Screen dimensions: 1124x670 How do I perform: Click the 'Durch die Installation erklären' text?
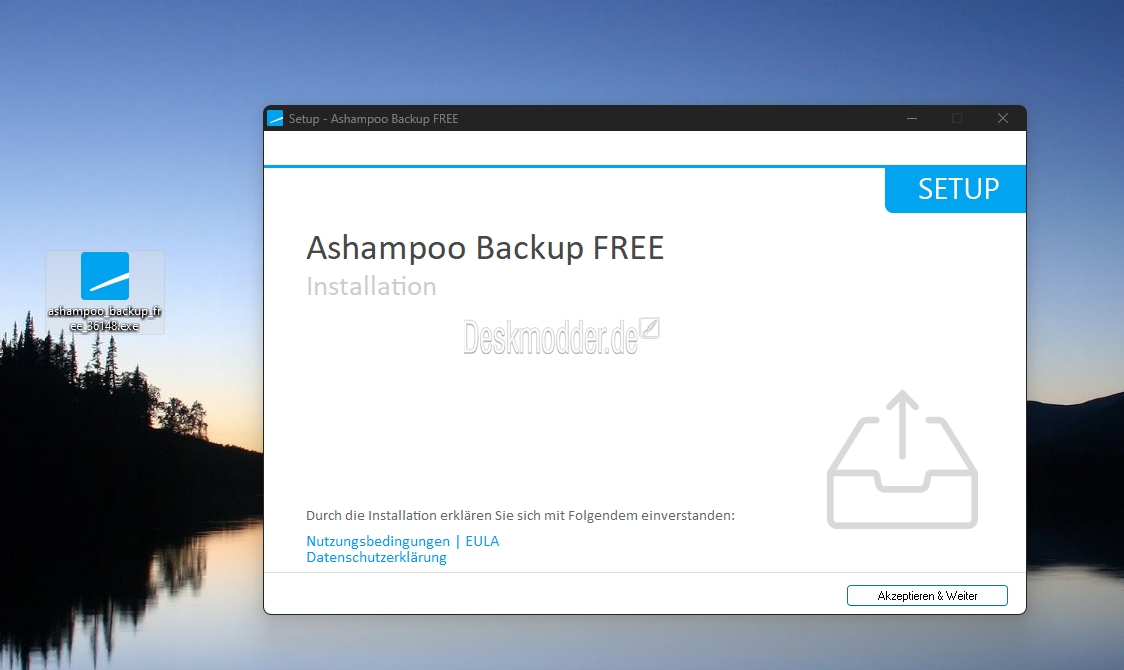pyautogui.click(x=520, y=515)
